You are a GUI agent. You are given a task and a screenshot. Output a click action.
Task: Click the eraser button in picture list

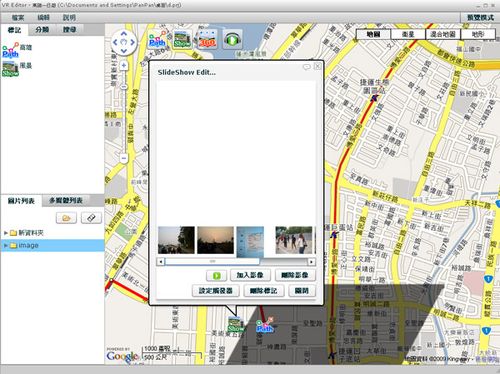point(91,218)
